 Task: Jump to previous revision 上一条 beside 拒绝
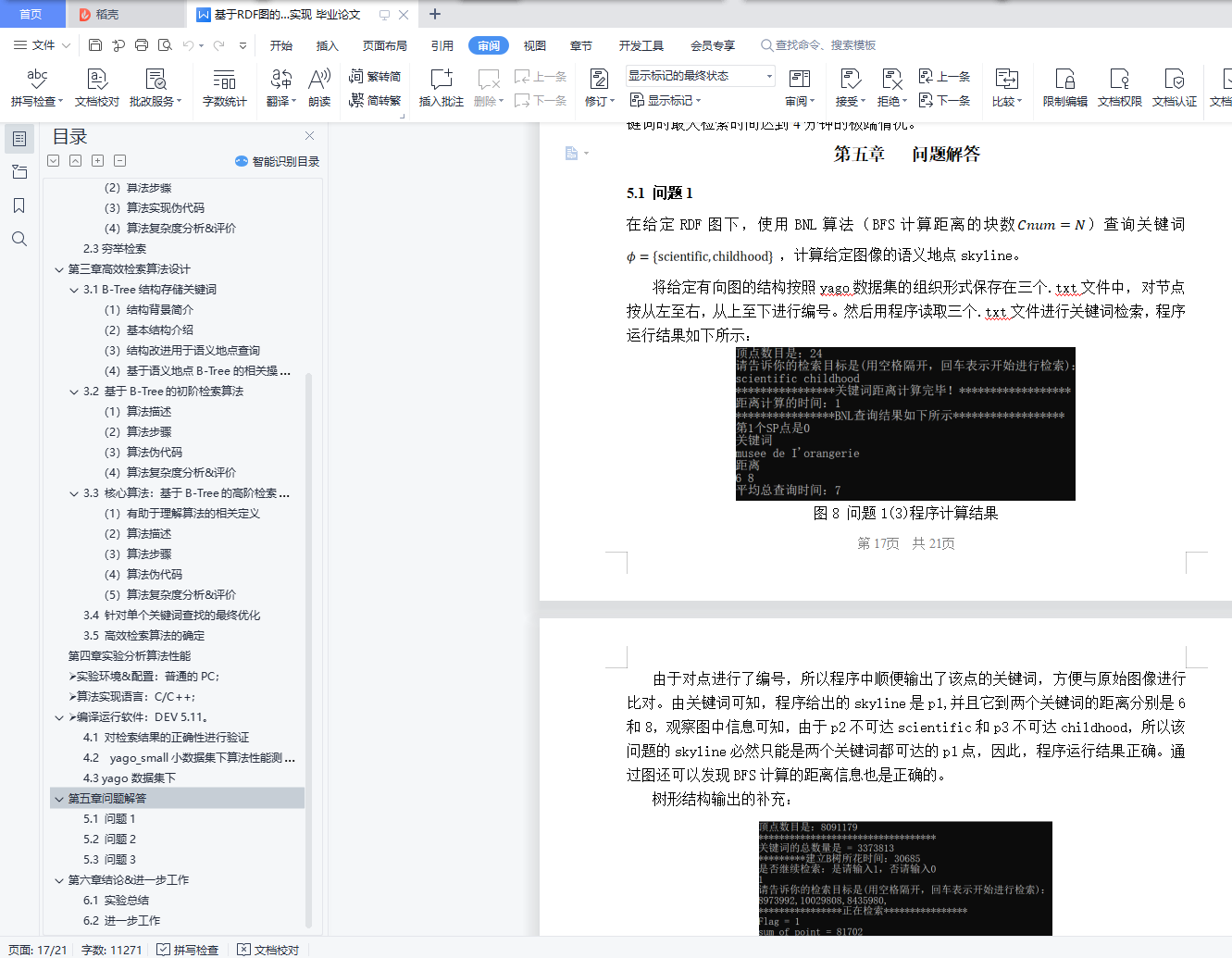click(x=945, y=76)
